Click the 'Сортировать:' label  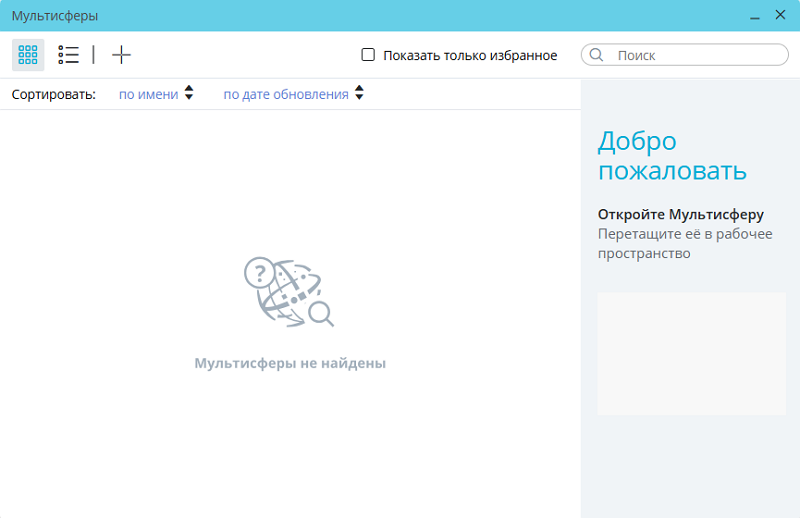tap(53, 94)
